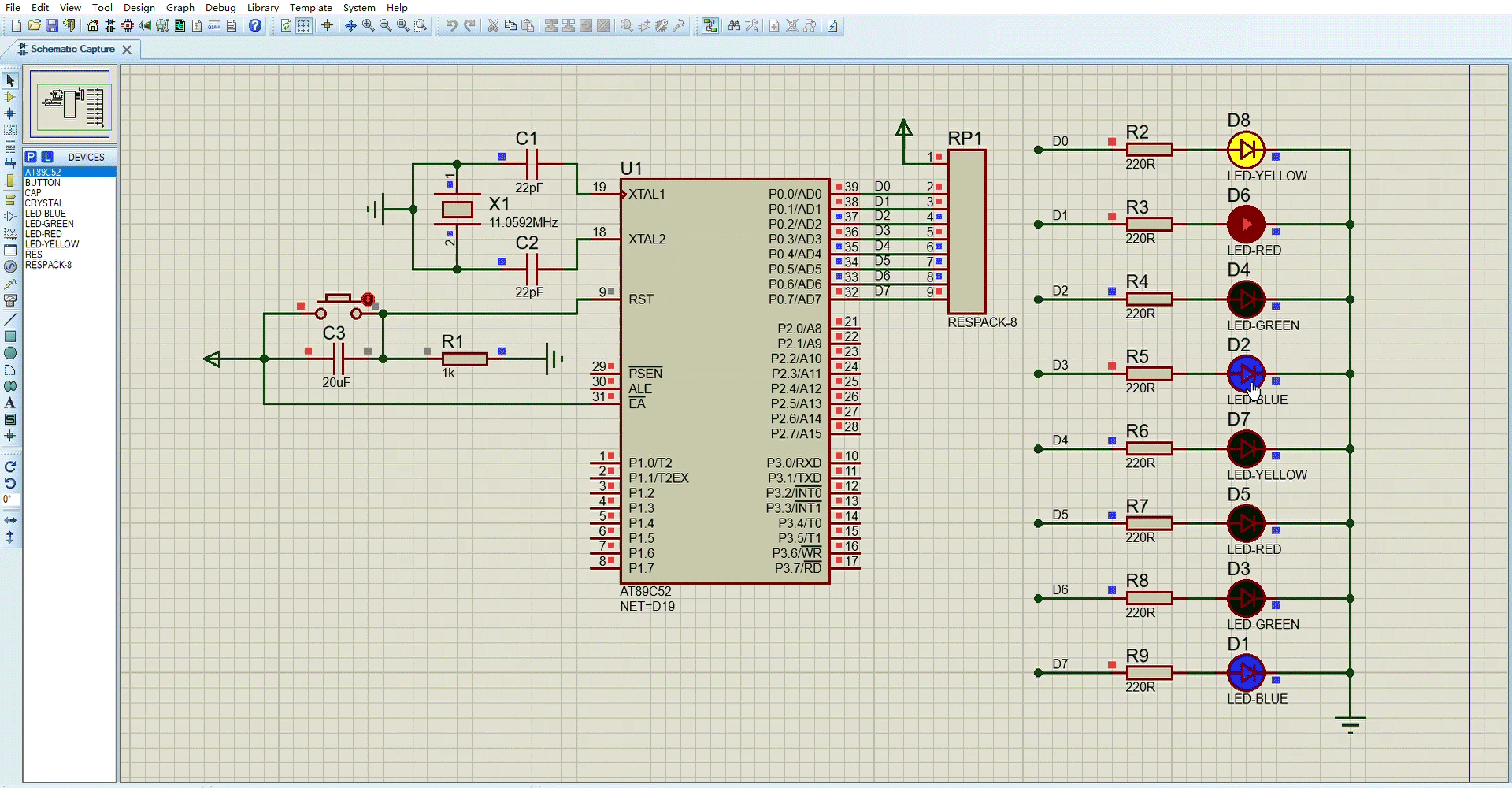
Task: Open the Debug menu
Action: 220,7
